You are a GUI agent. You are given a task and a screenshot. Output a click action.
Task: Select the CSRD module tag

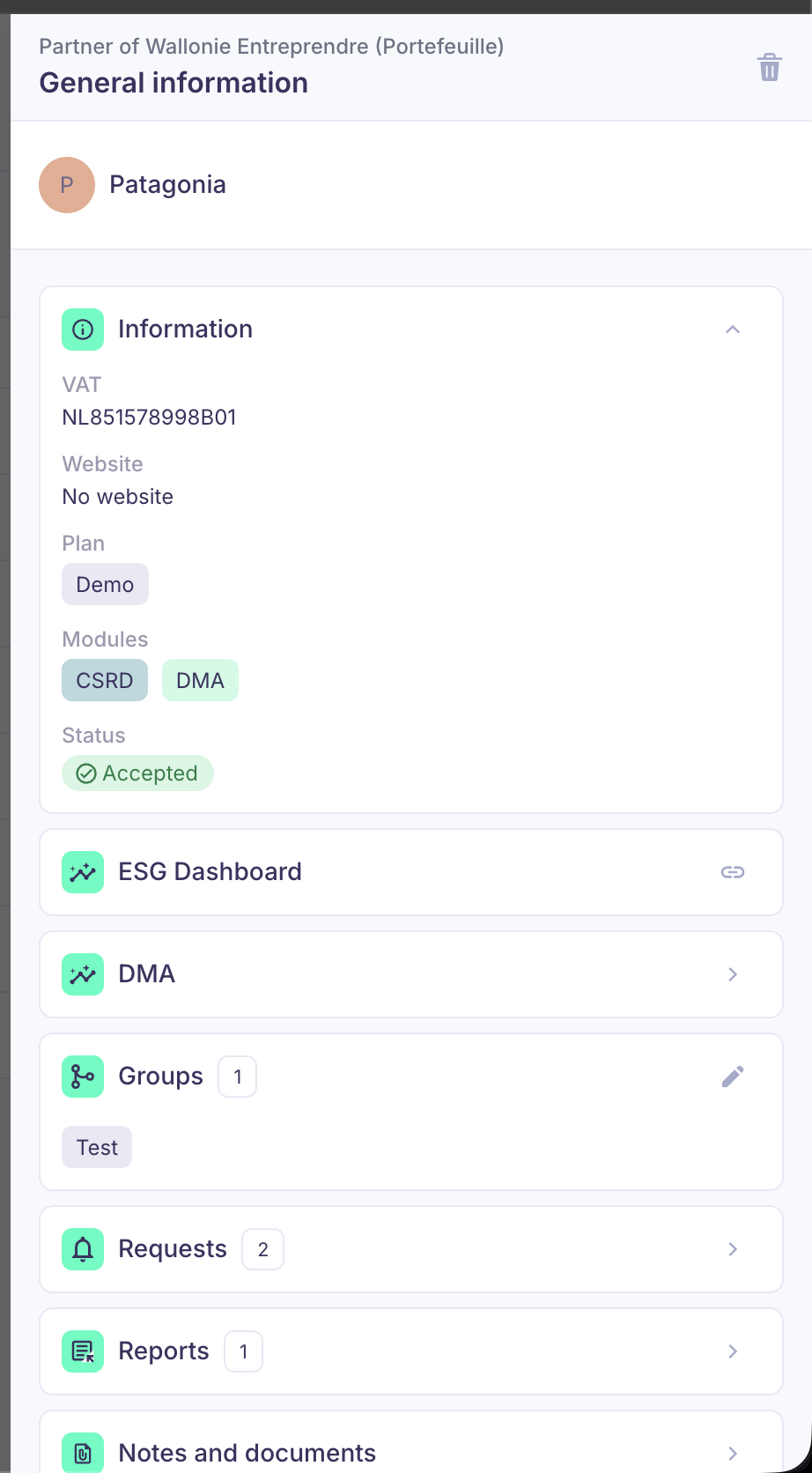[105, 680]
